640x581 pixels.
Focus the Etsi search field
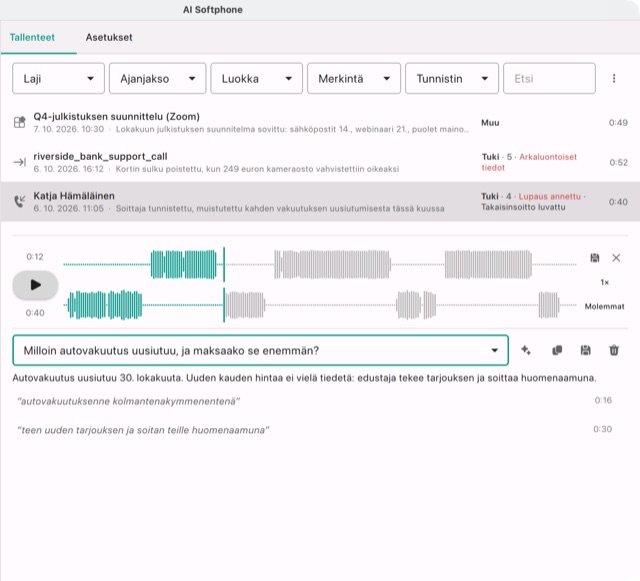point(549,78)
